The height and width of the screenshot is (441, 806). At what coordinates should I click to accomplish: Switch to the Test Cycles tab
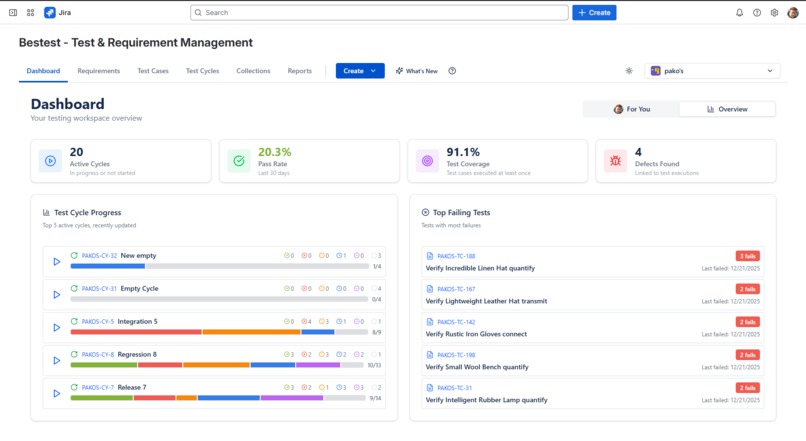click(203, 71)
